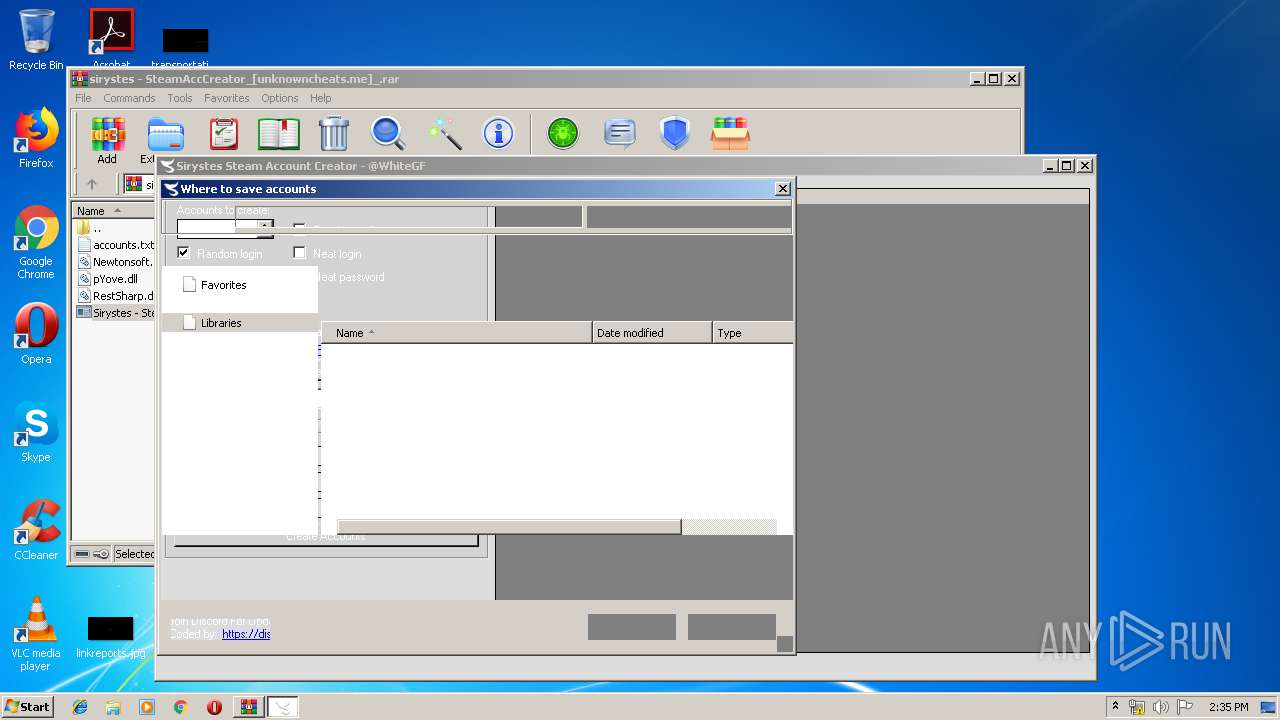
Task: Close the Where to save accounts dialog
Action: (782, 188)
